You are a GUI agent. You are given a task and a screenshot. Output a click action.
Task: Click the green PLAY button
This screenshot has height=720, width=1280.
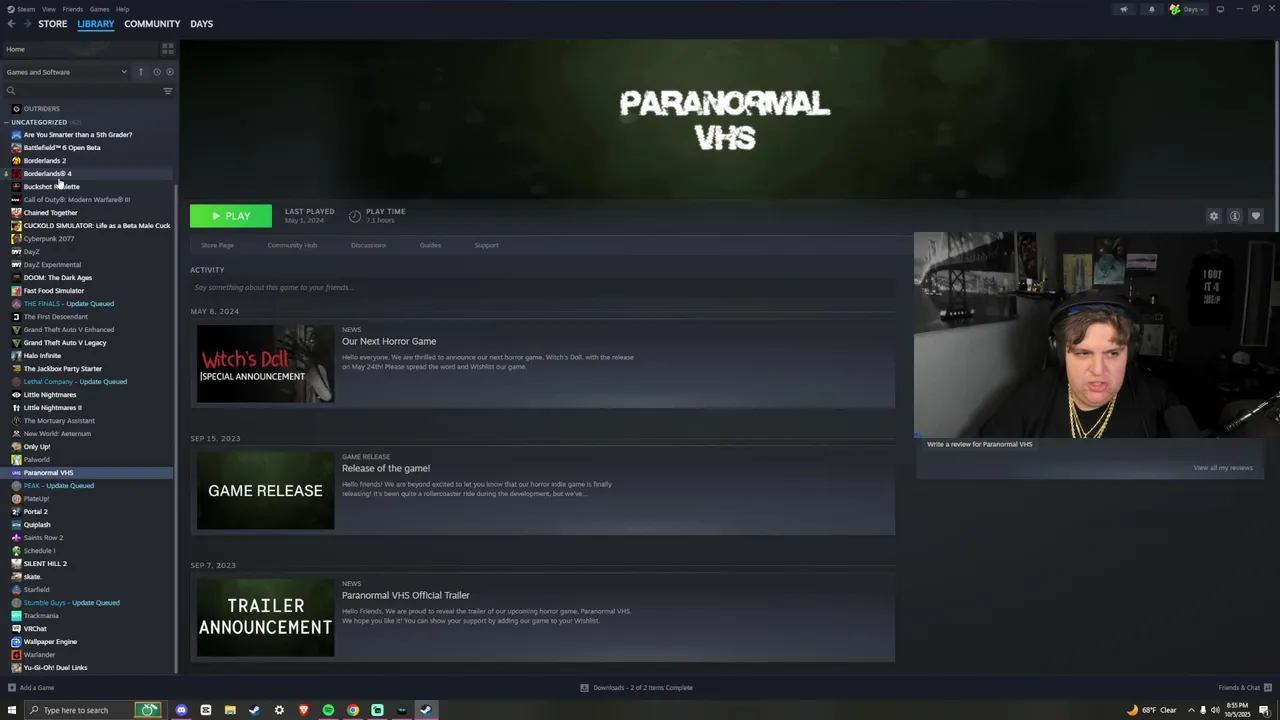pos(231,216)
